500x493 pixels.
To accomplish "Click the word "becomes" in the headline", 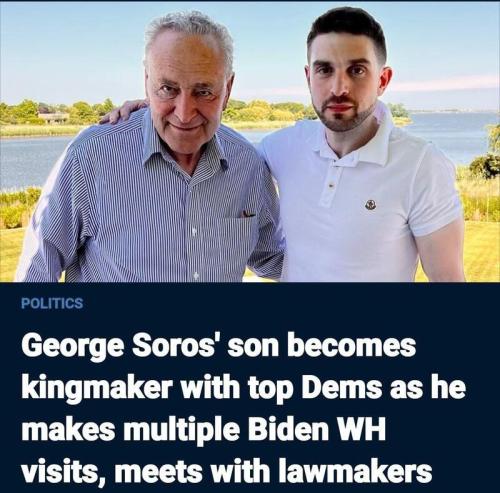I will (x=352, y=347).
